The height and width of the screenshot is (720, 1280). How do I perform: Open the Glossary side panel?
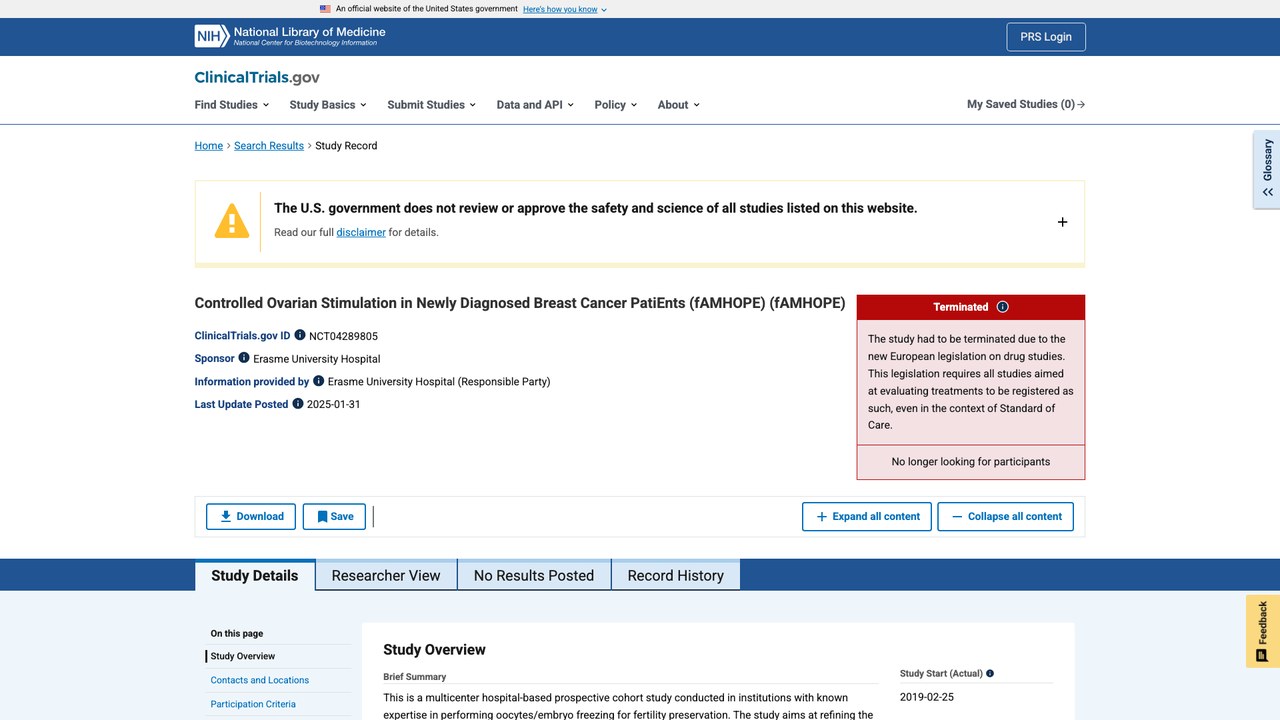click(1267, 169)
